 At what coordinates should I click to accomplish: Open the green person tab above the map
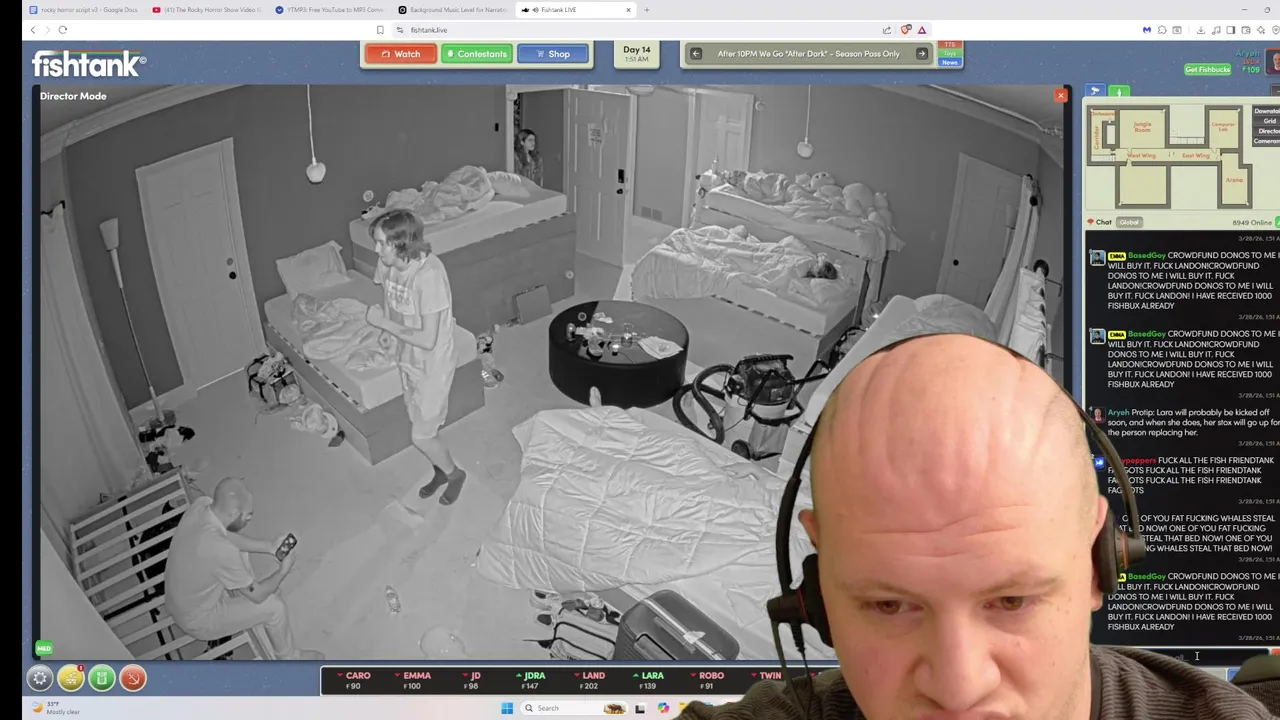click(1119, 92)
